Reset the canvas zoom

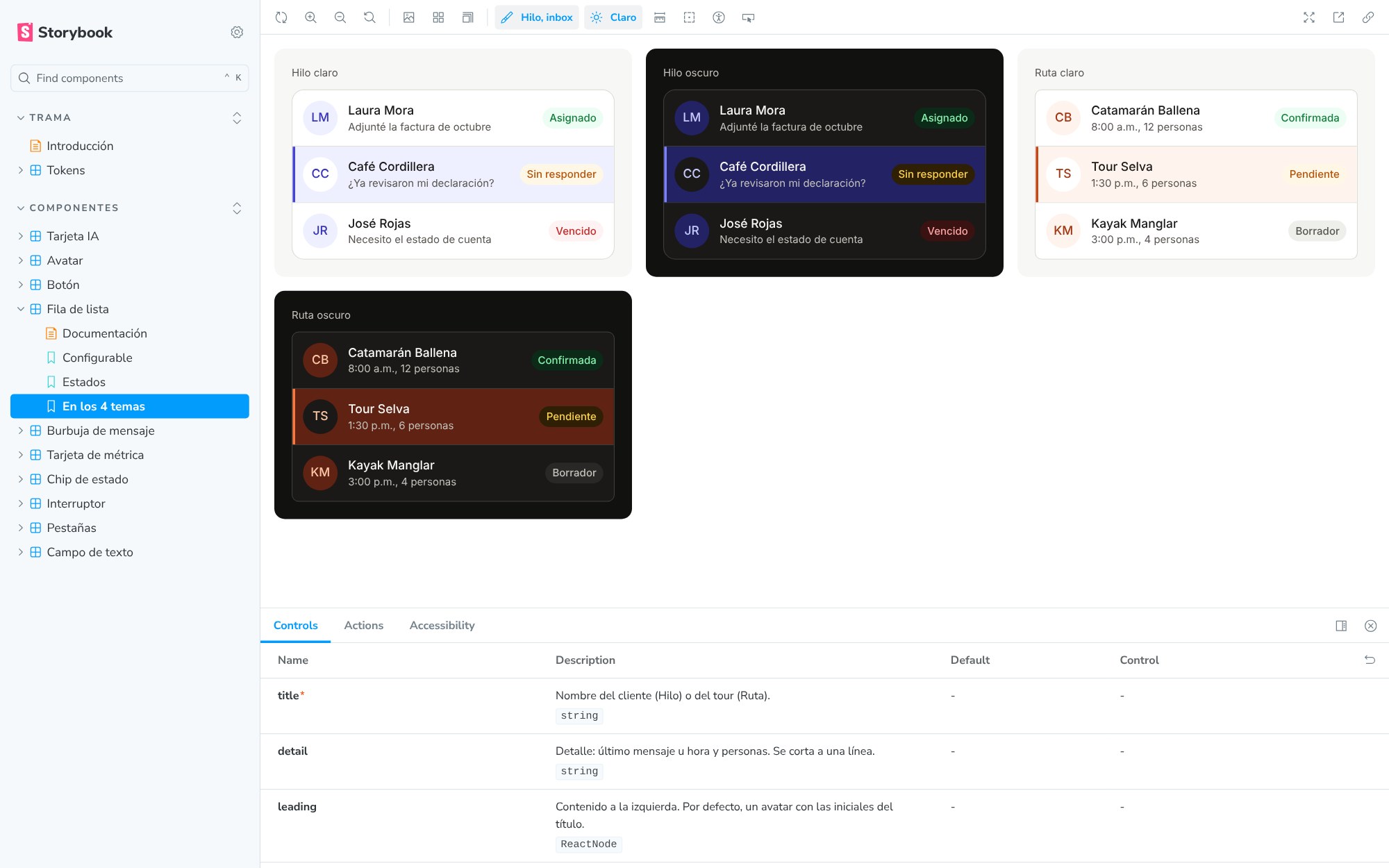(x=369, y=17)
